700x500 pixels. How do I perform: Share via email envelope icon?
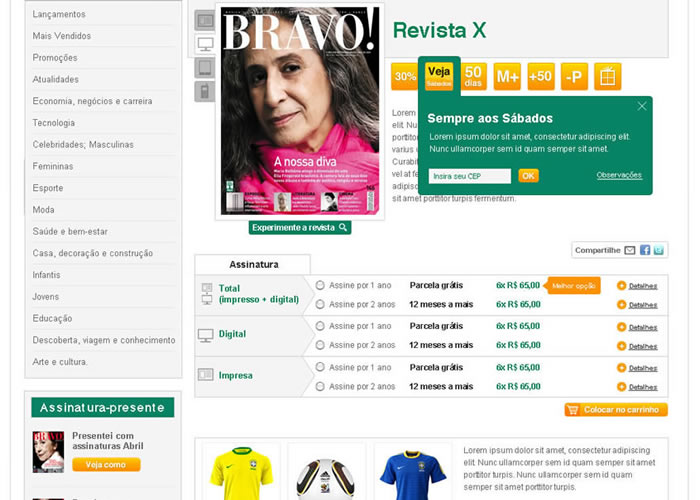click(x=629, y=250)
